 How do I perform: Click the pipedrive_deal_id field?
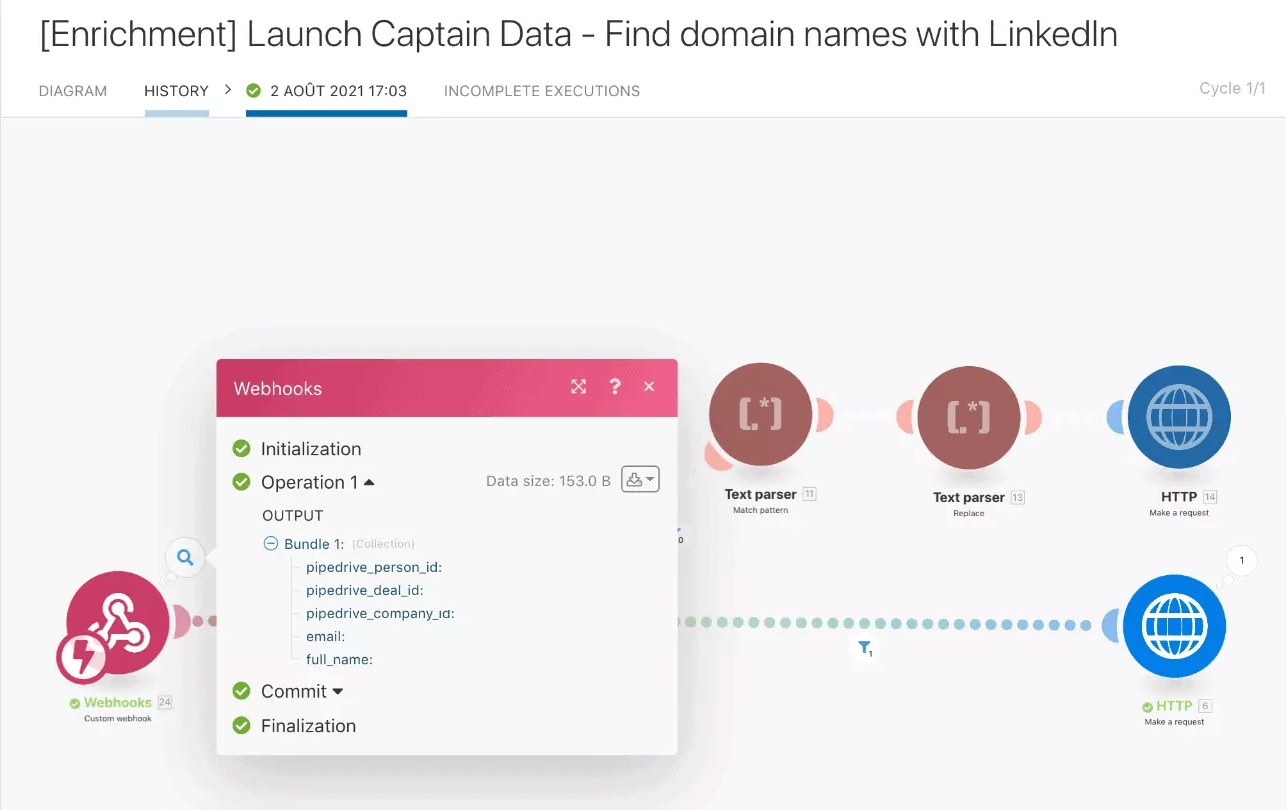365,590
